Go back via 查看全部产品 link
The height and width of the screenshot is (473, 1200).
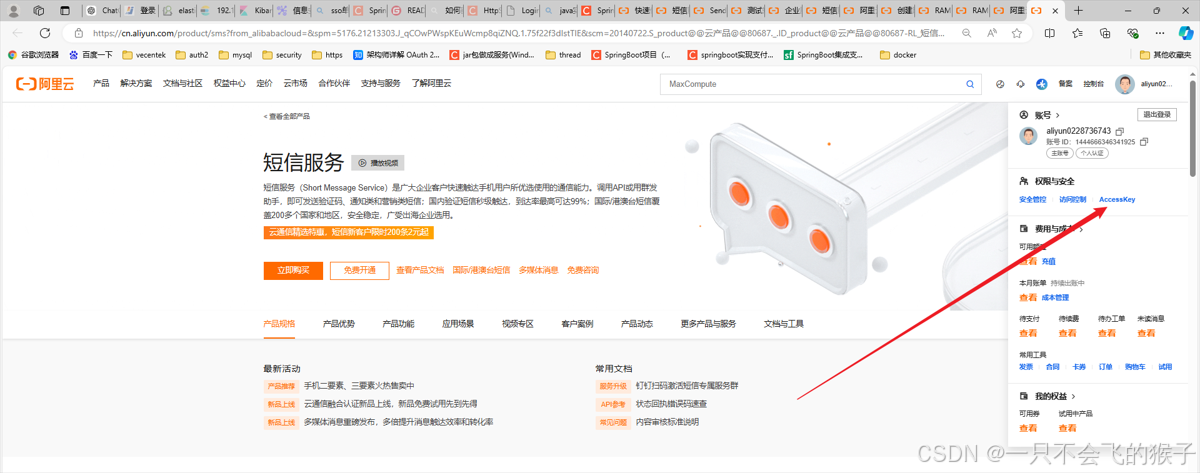tap(287, 116)
